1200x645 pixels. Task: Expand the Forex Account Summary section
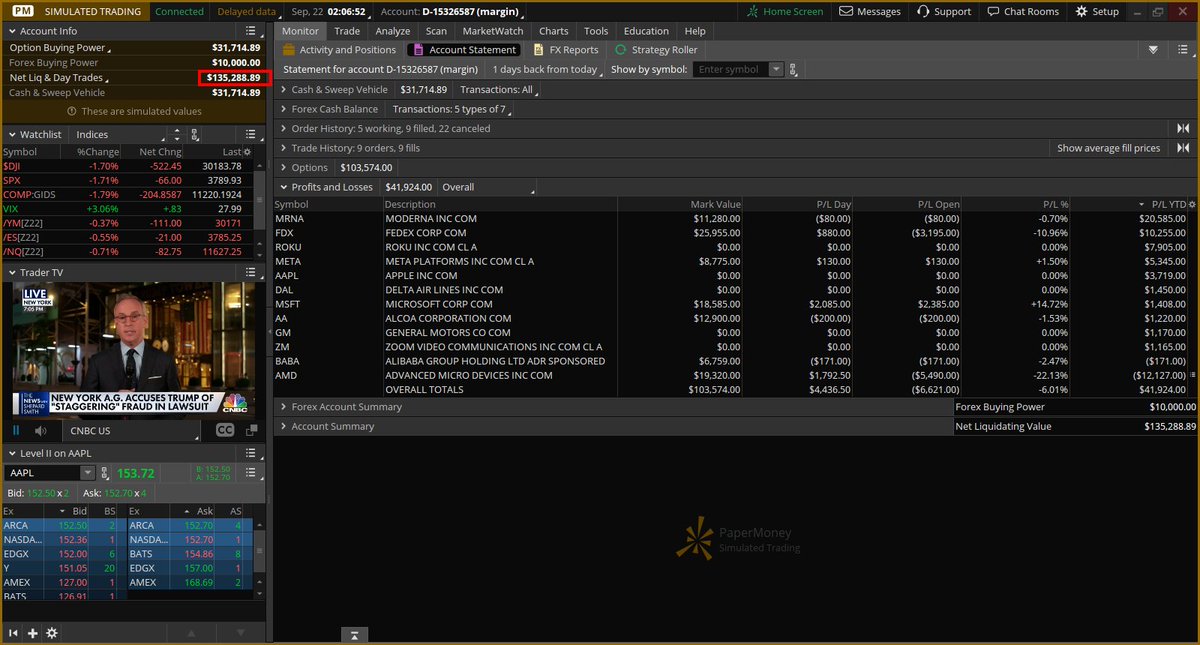click(284, 407)
